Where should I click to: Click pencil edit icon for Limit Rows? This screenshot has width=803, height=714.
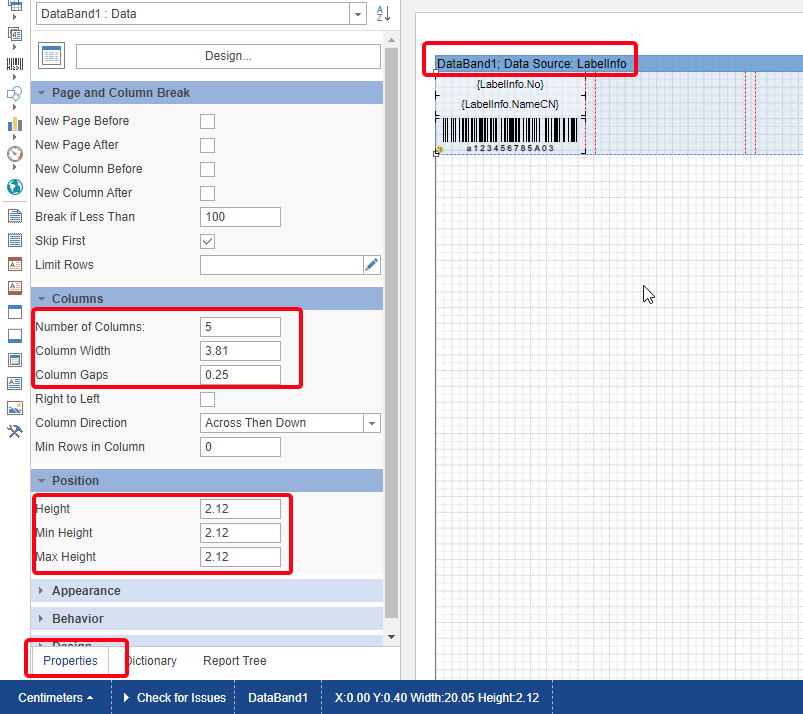[371, 265]
